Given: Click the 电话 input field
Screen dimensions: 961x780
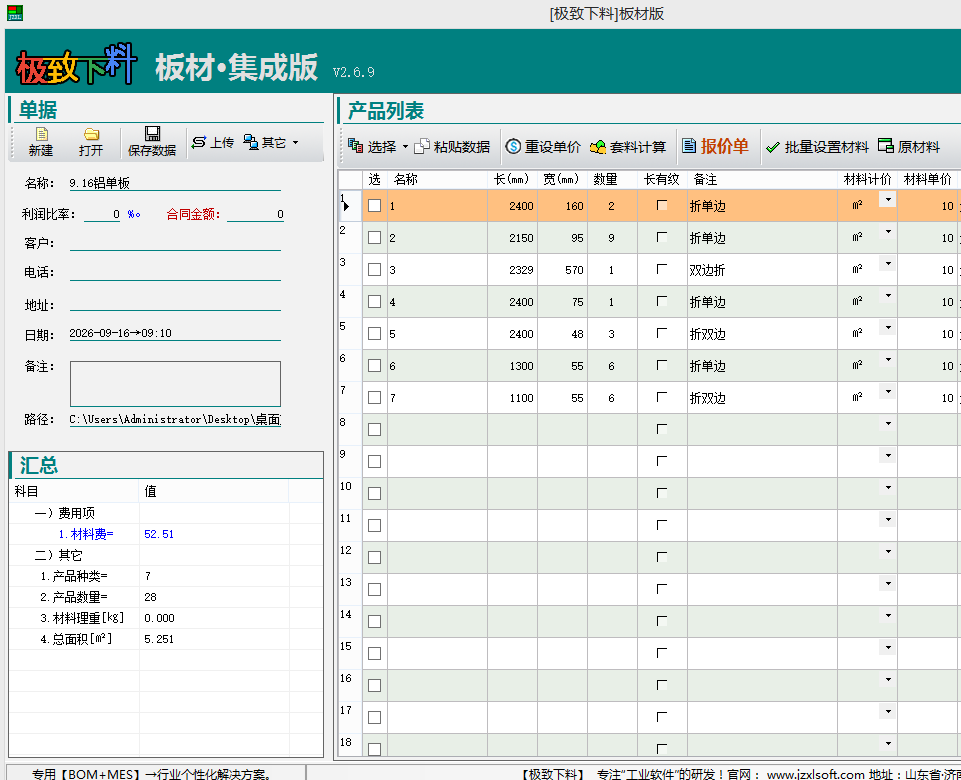Looking at the screenshot, I should coord(175,273).
